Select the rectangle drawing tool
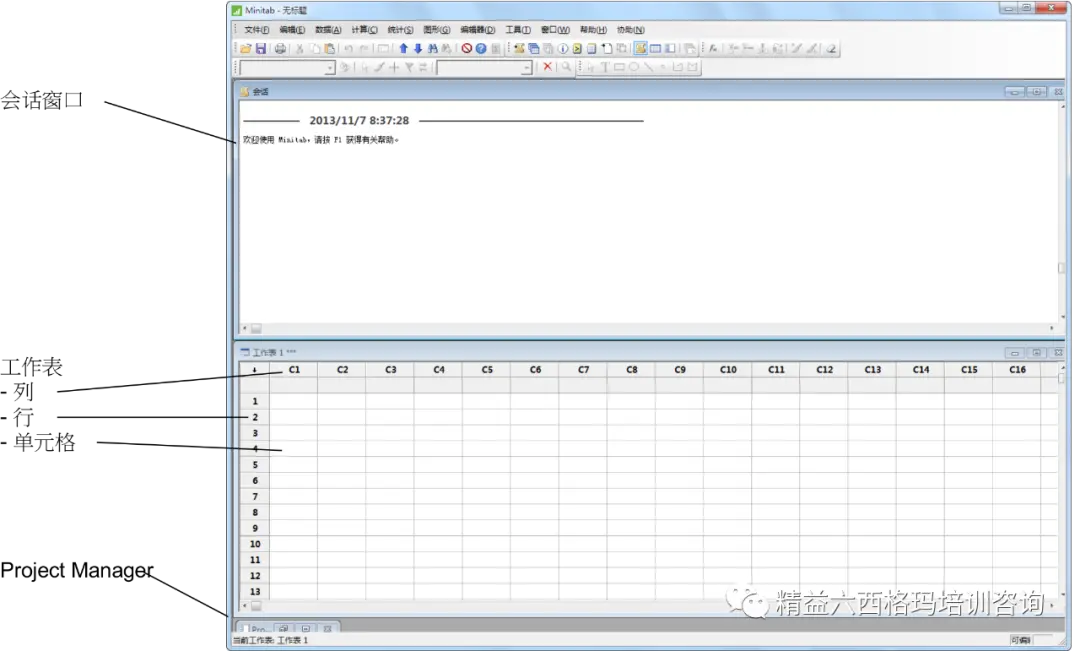1080x651 pixels. click(x=619, y=67)
